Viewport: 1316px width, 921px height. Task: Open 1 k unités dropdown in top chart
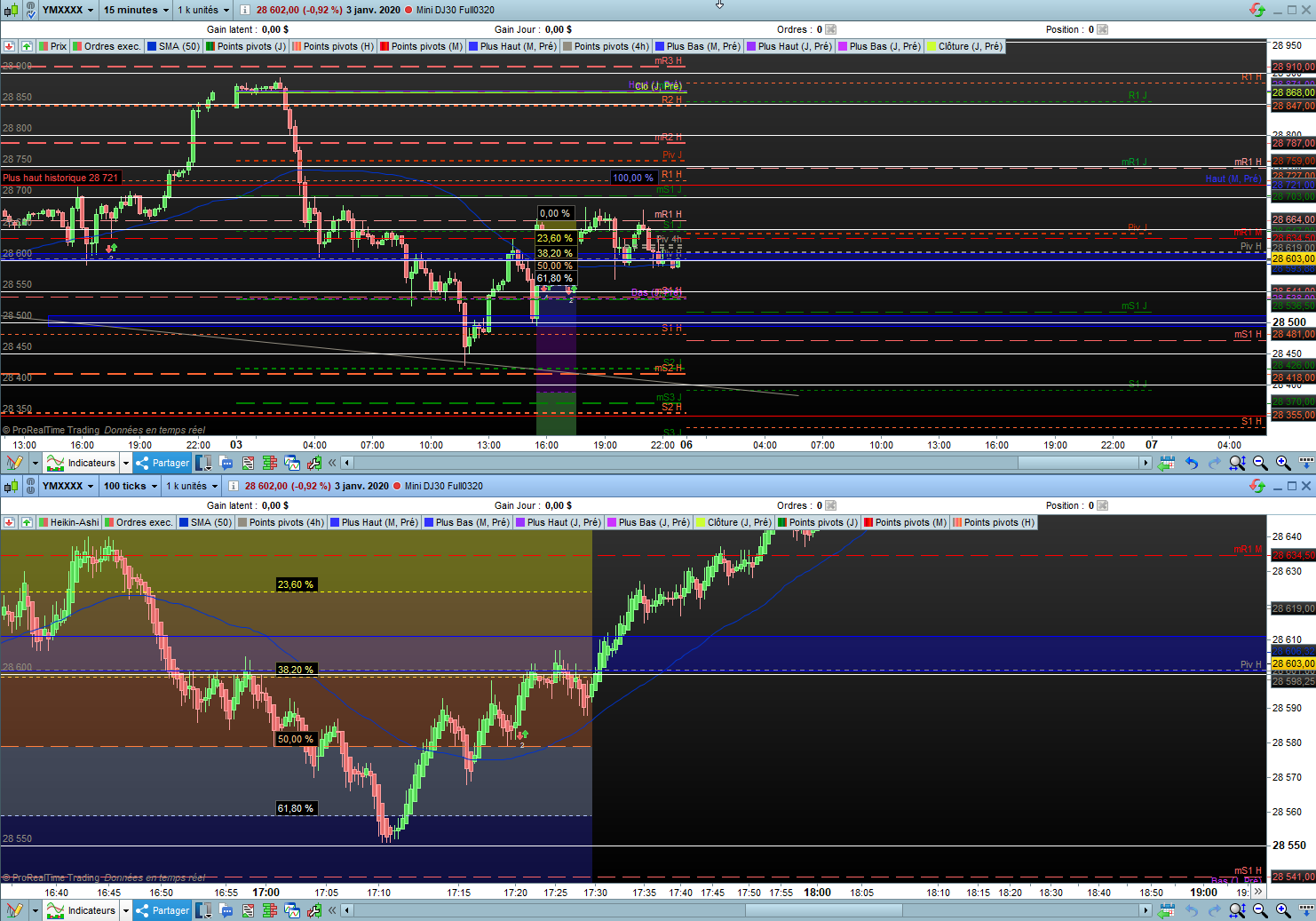click(203, 10)
